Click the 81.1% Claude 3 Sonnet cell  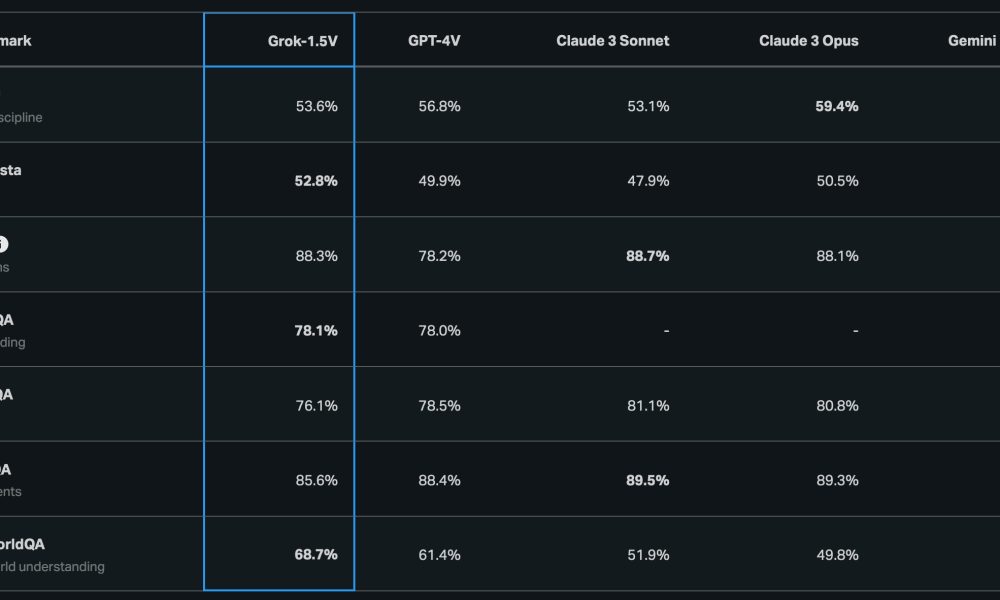648,406
